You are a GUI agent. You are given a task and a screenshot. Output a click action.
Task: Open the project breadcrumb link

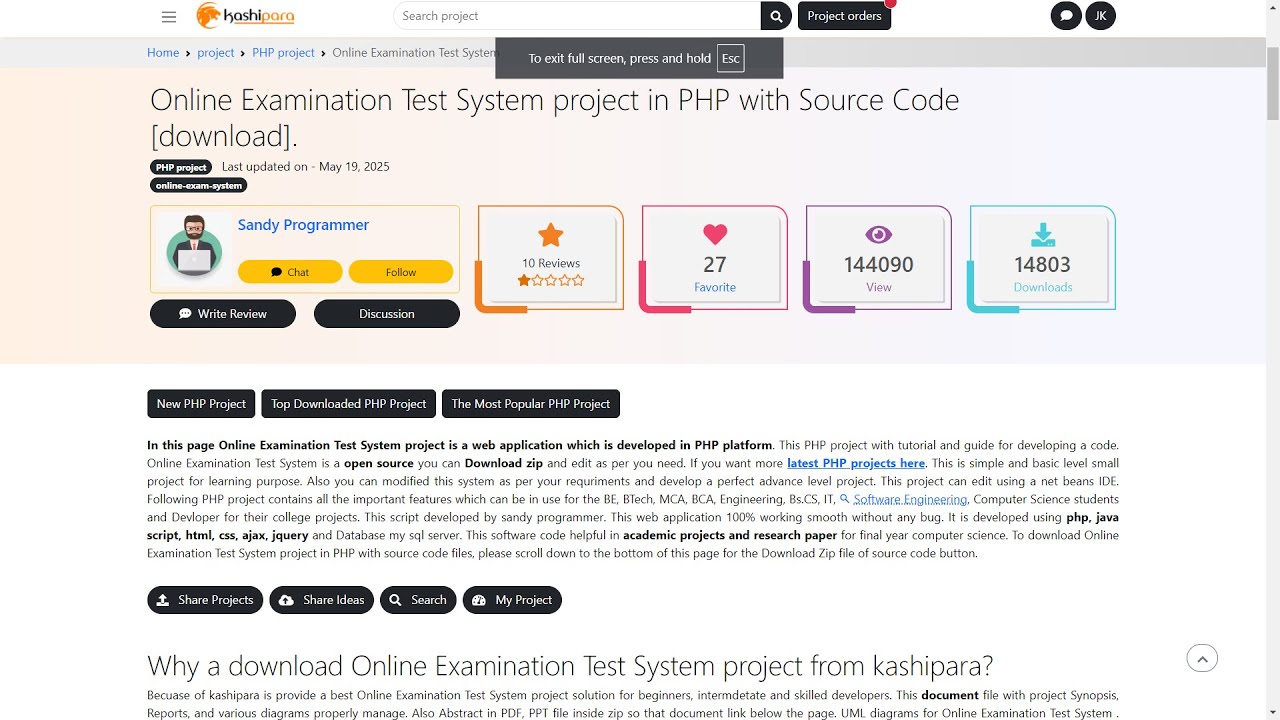pyautogui.click(x=216, y=53)
